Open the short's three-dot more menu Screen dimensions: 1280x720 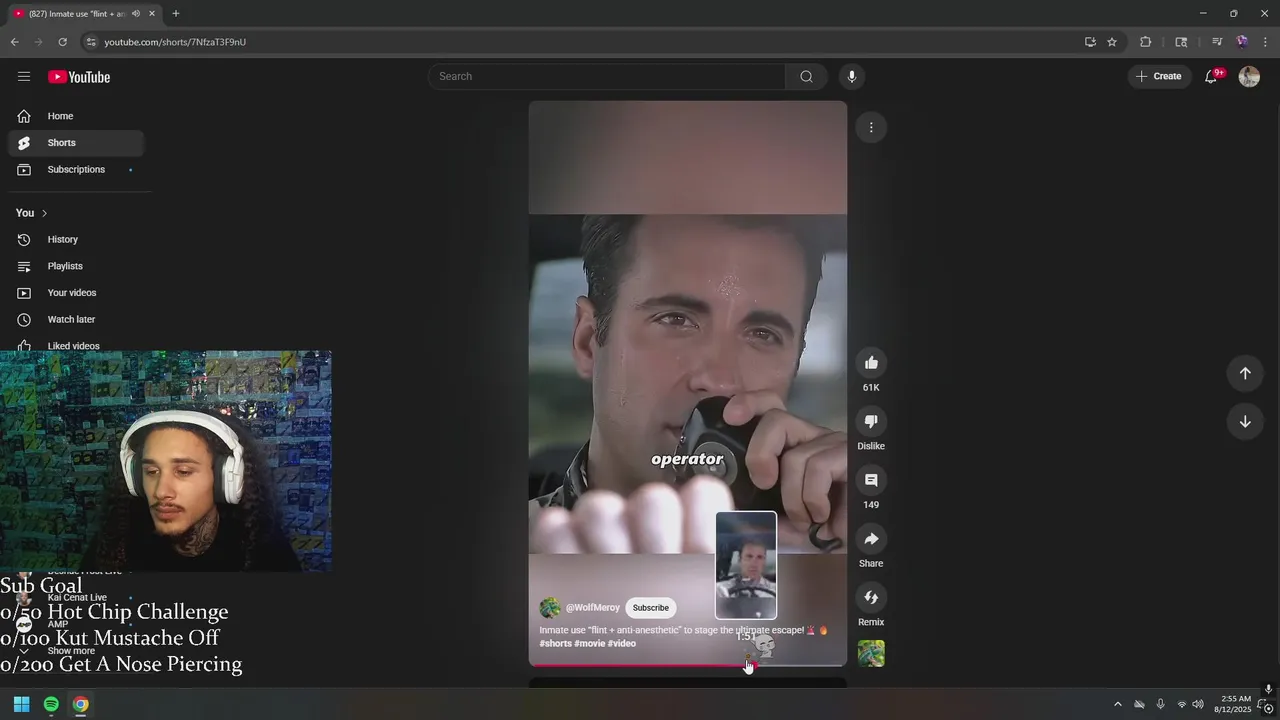pos(871,127)
